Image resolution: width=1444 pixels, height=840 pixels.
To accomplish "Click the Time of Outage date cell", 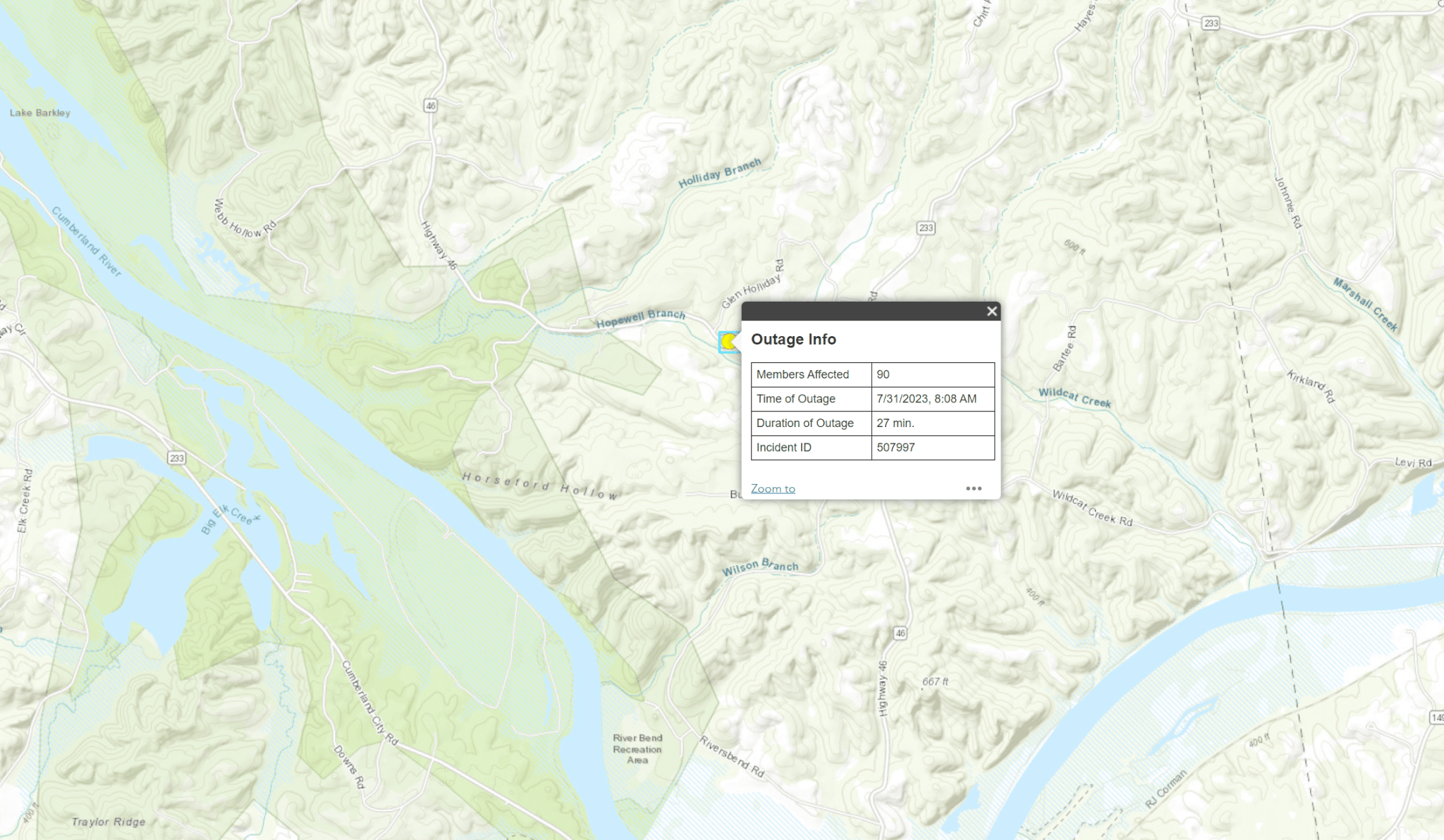I will [x=926, y=399].
